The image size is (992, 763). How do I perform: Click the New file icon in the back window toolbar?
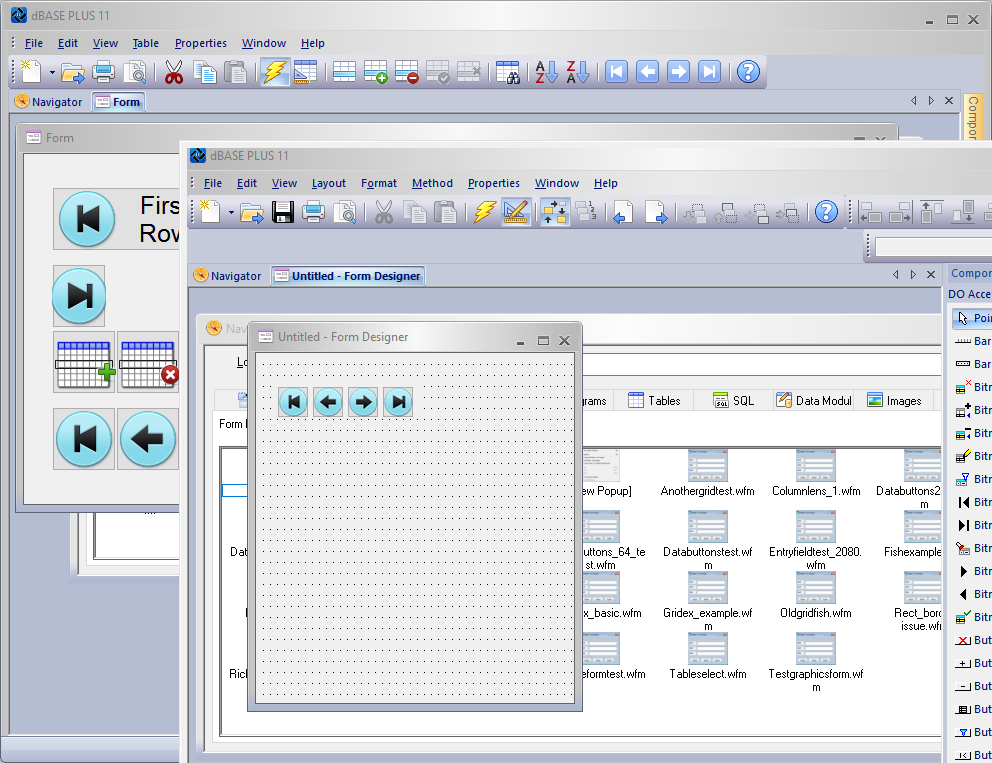[x=31, y=71]
